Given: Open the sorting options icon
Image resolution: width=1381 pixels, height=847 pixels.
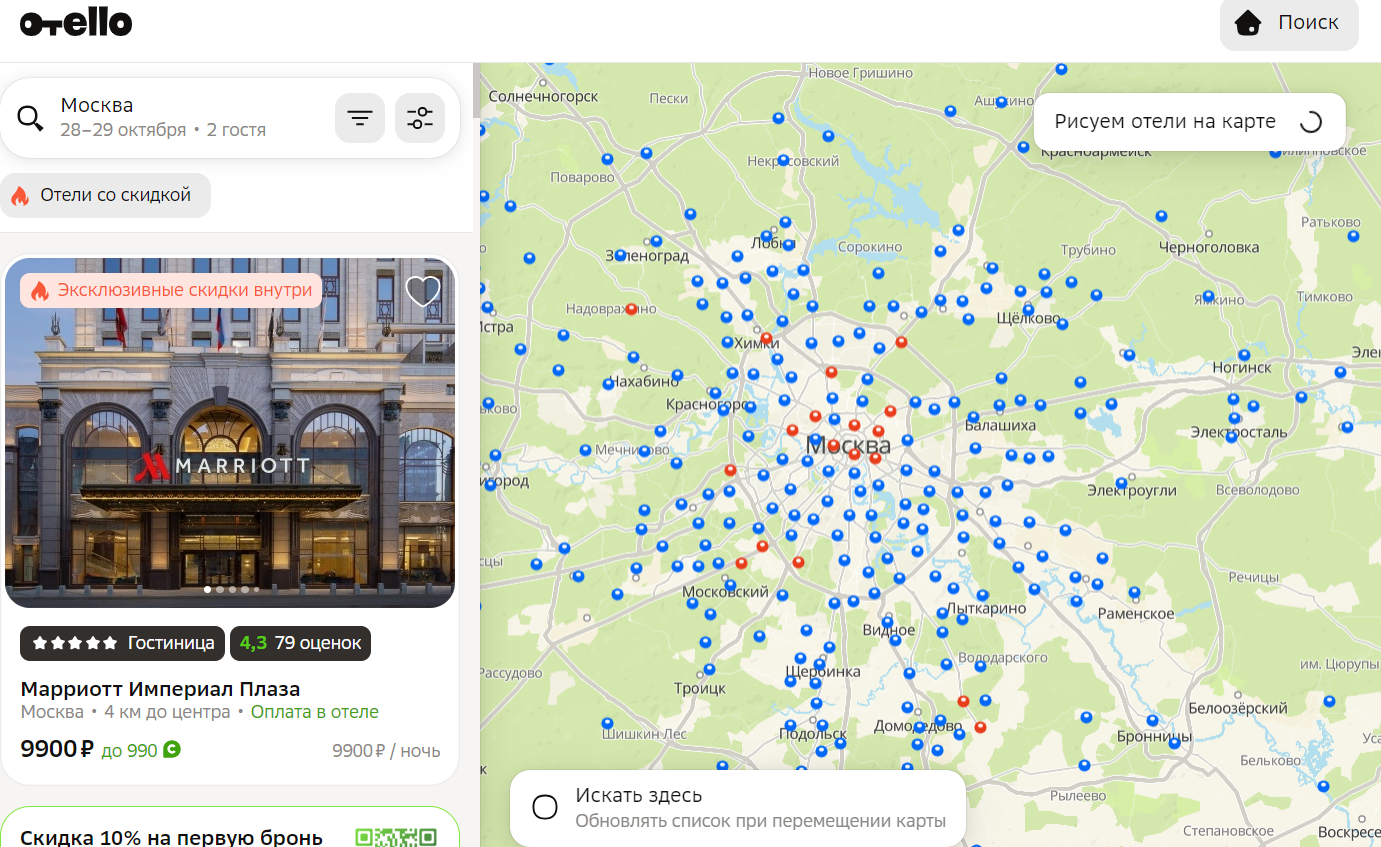Looking at the screenshot, I should point(360,118).
